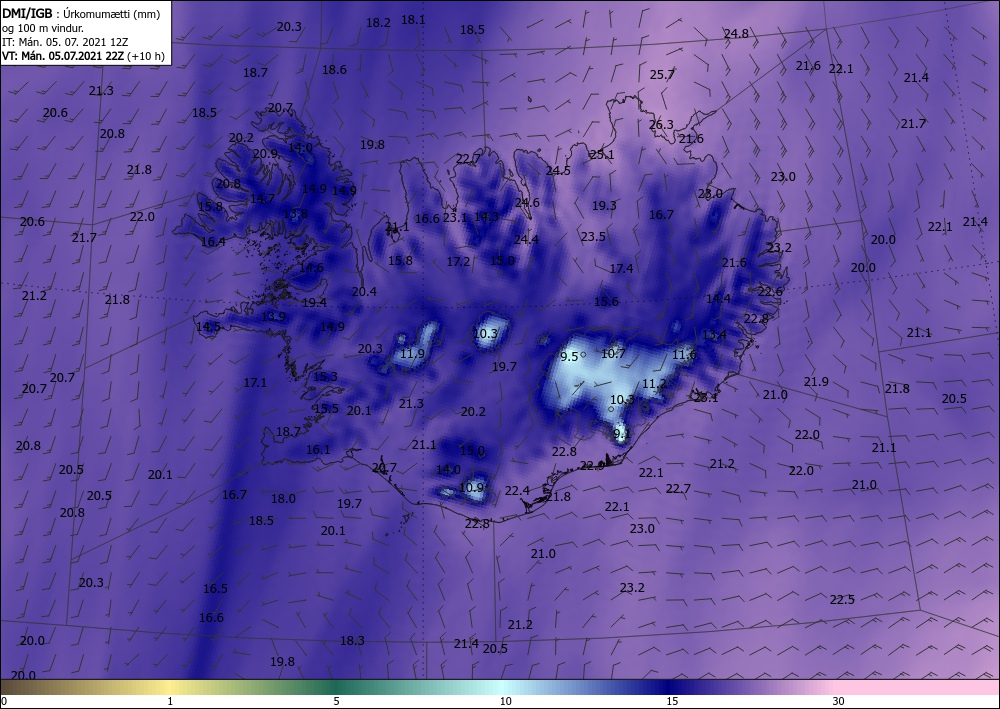This screenshot has height=709, width=1000.
Task: Select the 16.4 value on the map
Action: (213, 242)
